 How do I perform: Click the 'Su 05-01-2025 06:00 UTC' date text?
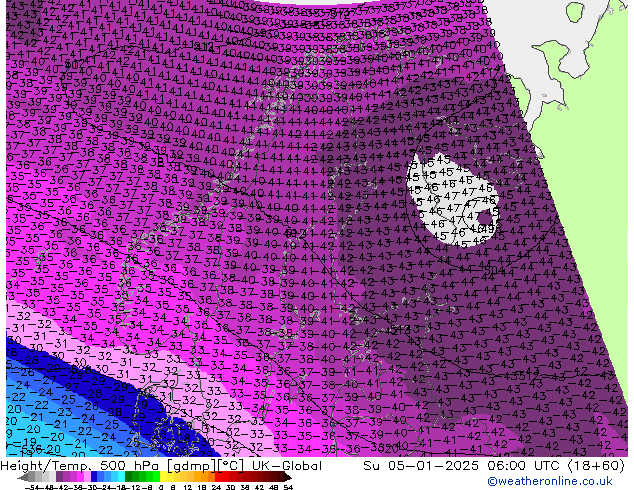[x=463, y=466]
